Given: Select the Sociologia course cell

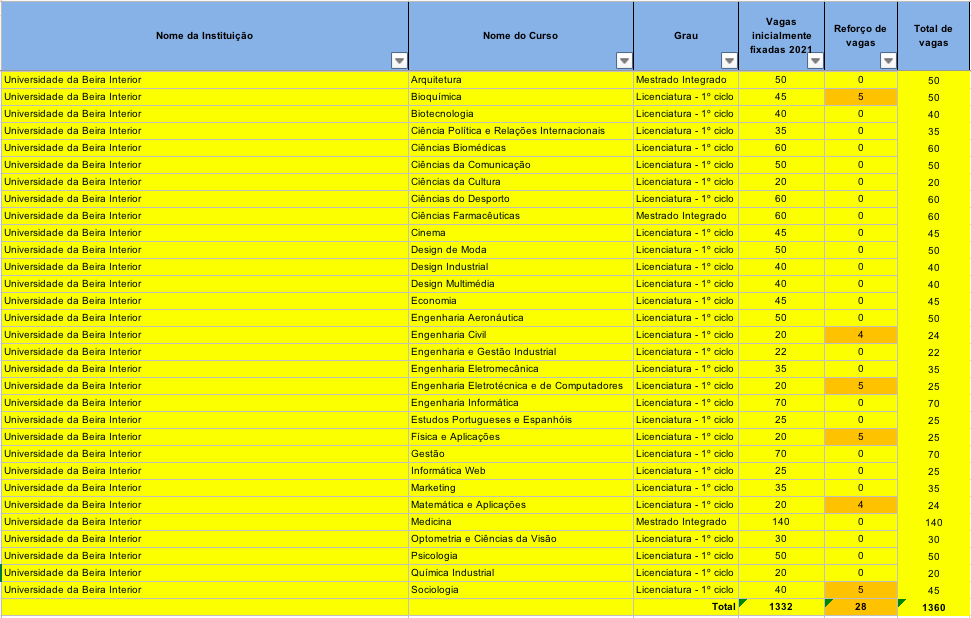Looking at the screenshot, I should [x=520, y=590].
